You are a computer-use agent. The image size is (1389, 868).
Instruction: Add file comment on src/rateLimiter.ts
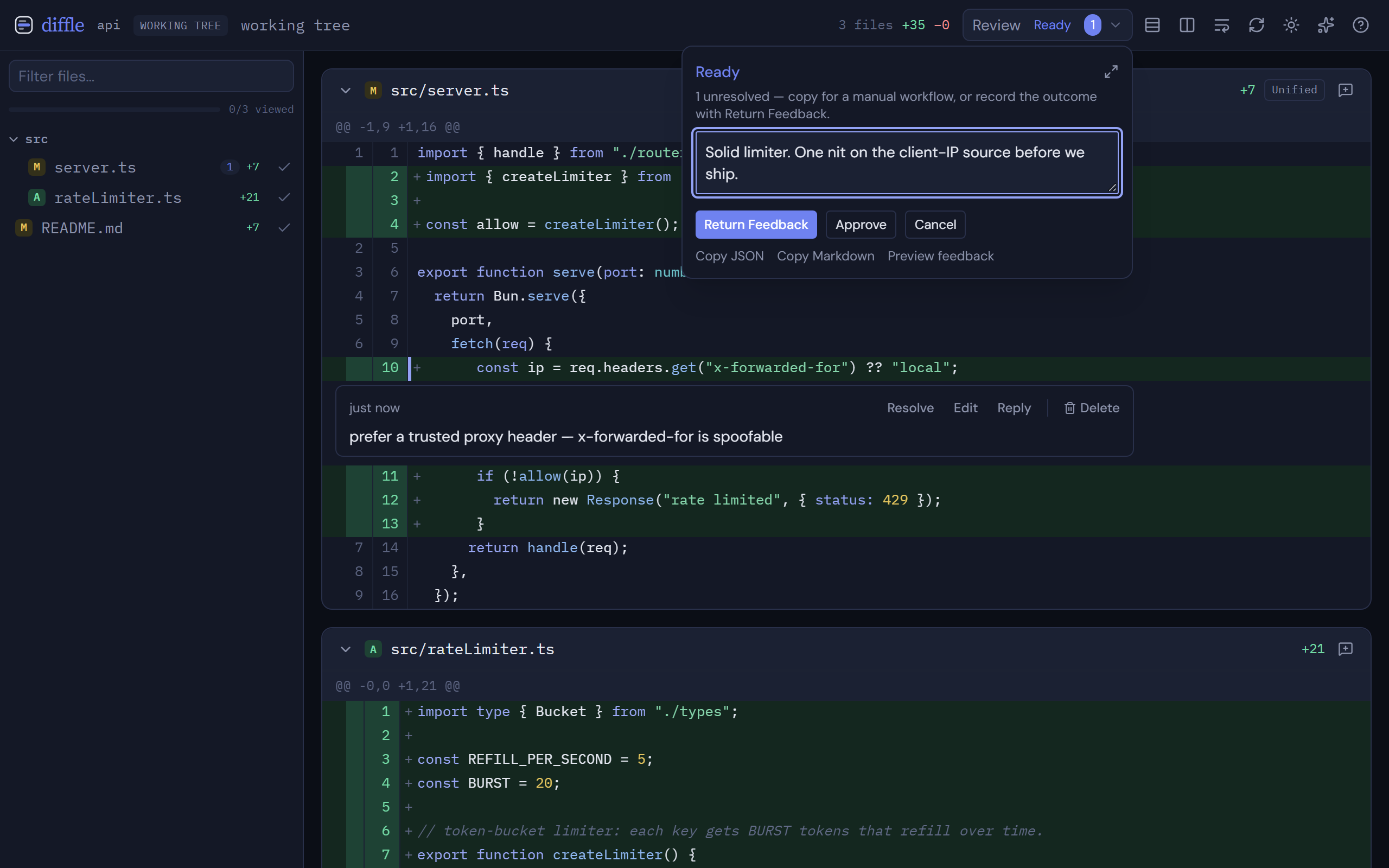[x=1346, y=649]
